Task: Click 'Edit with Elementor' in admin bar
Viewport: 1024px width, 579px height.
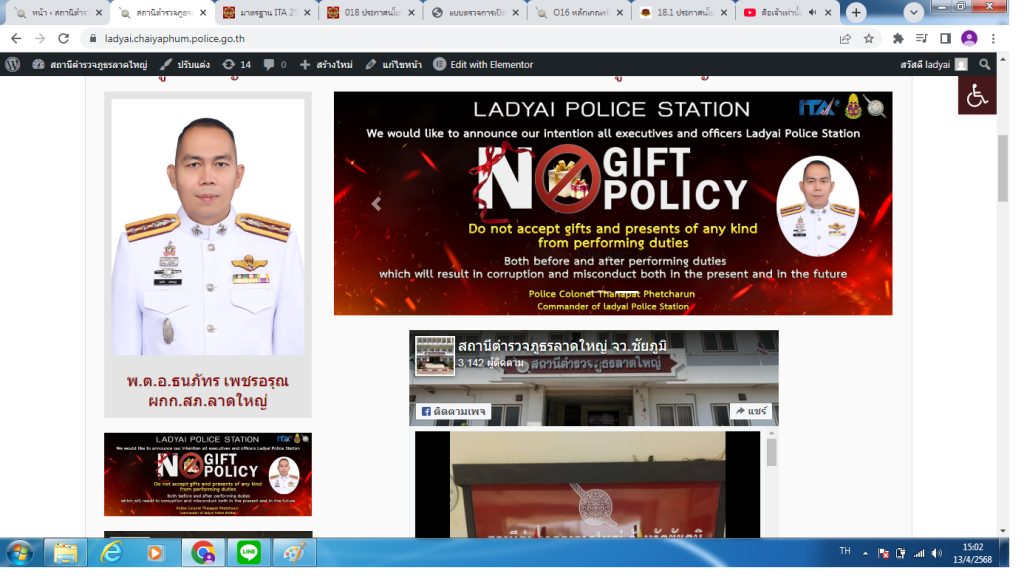Action: click(483, 64)
